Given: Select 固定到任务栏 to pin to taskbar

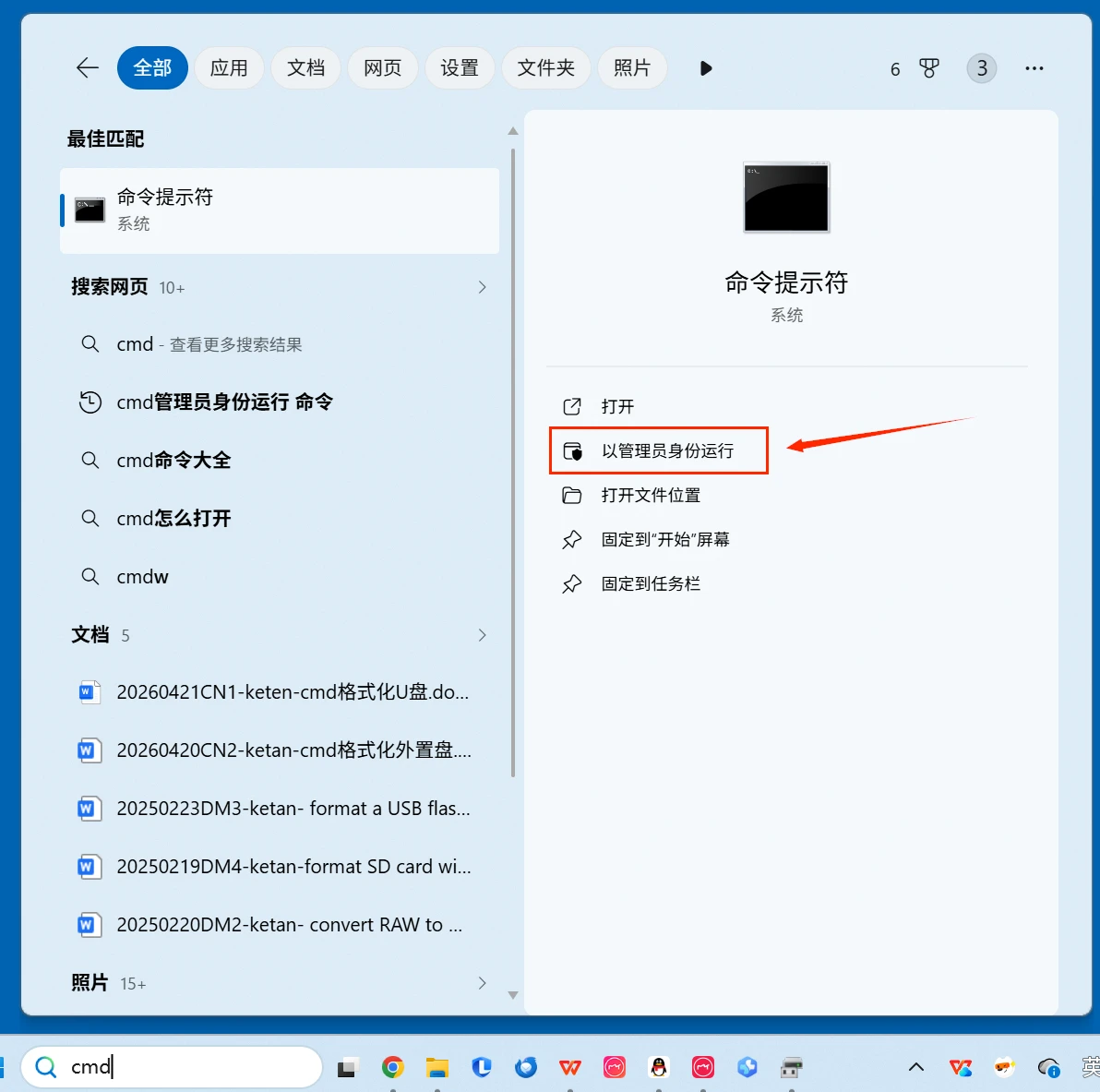Looking at the screenshot, I should [x=650, y=583].
